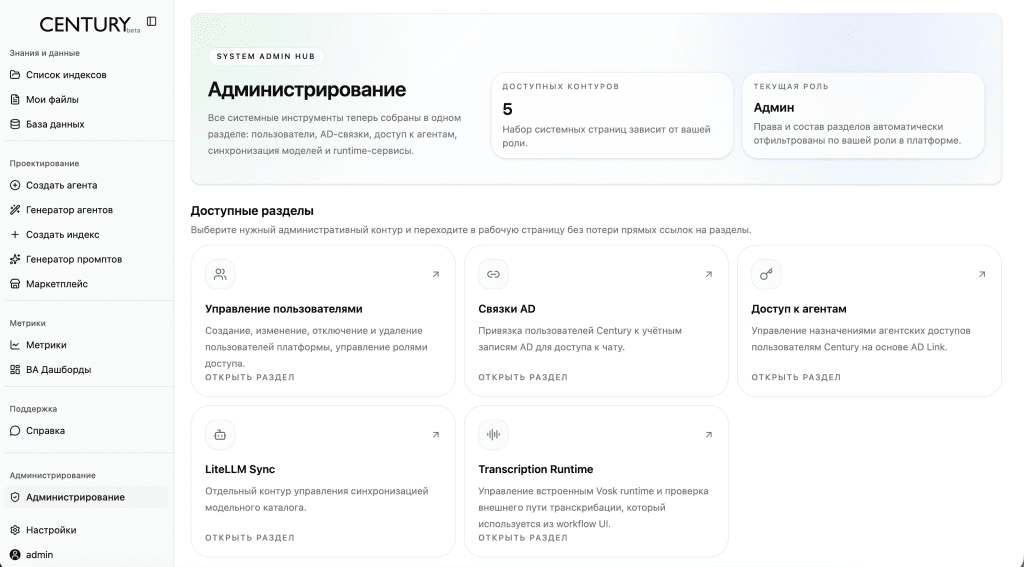Collapse the sidebar with the panel toggle icon
Viewport: 1024px width, 567px height.
[152, 22]
